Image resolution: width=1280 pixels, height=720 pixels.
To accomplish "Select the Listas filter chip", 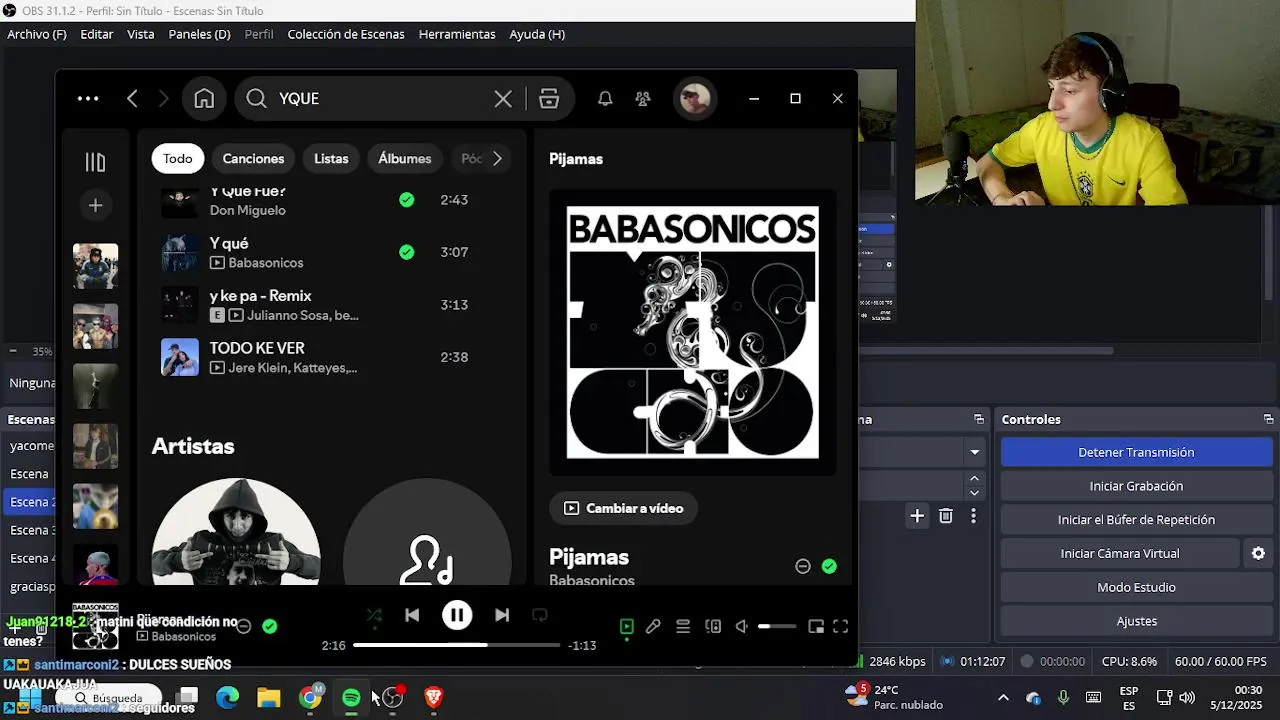I will coord(331,158).
